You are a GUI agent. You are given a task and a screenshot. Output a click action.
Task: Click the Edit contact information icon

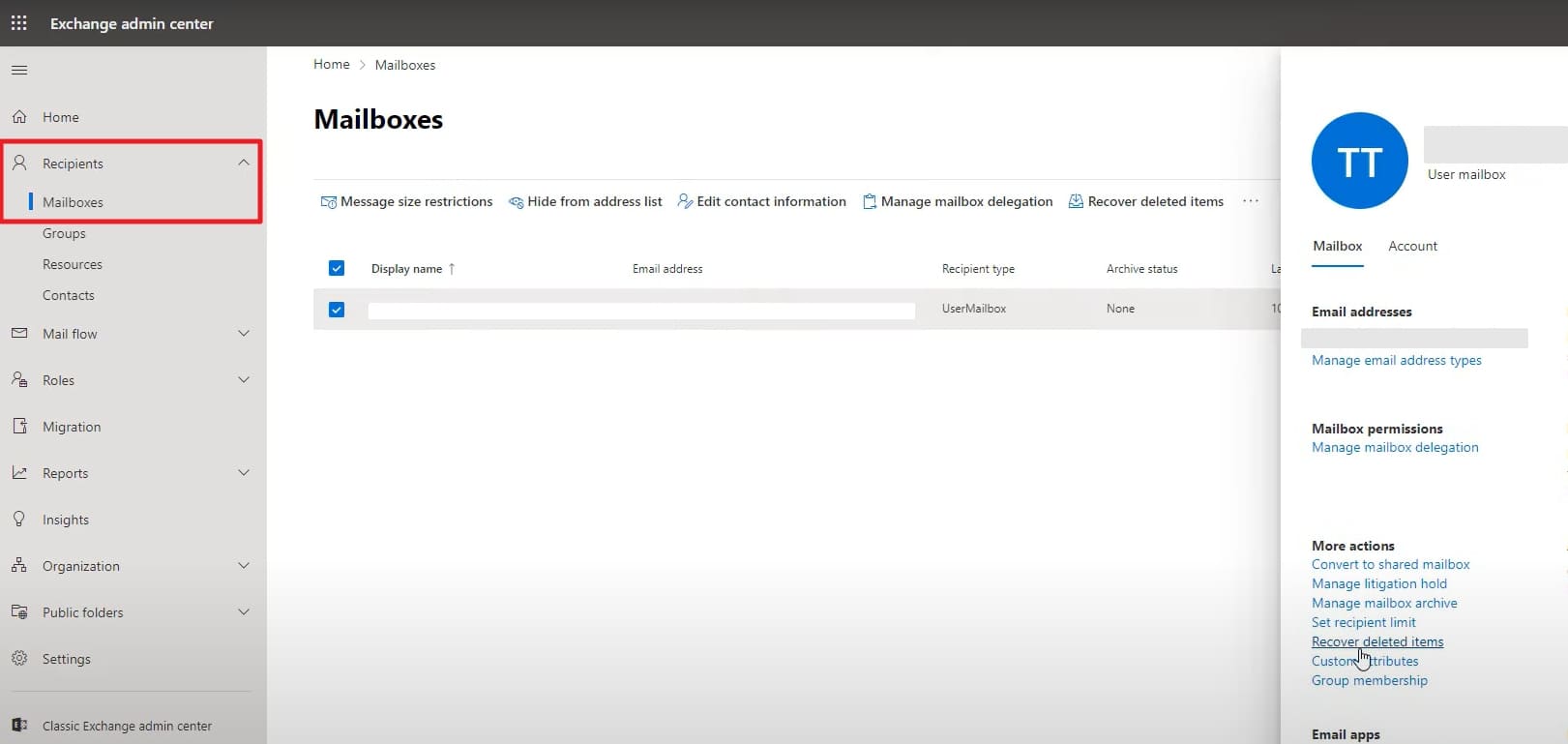685,201
